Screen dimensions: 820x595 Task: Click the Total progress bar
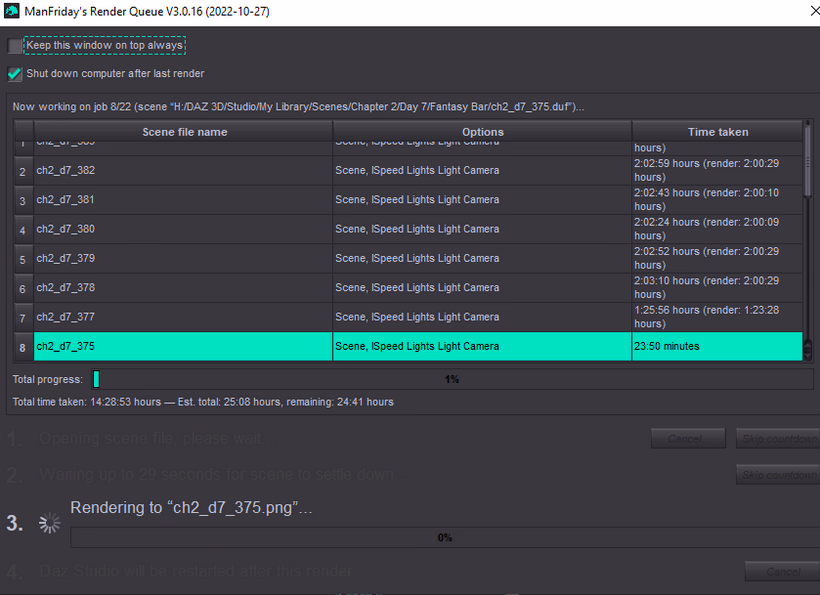452,379
